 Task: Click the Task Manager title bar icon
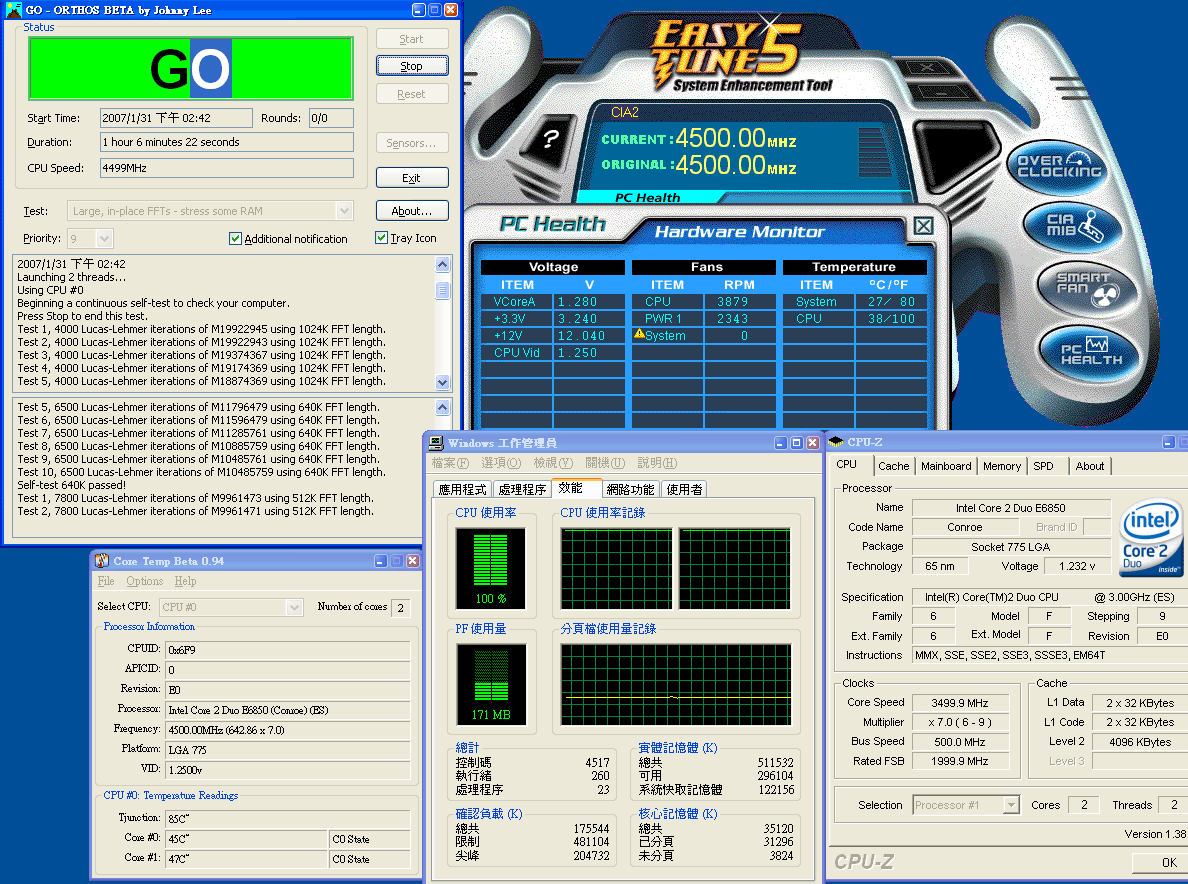point(436,442)
